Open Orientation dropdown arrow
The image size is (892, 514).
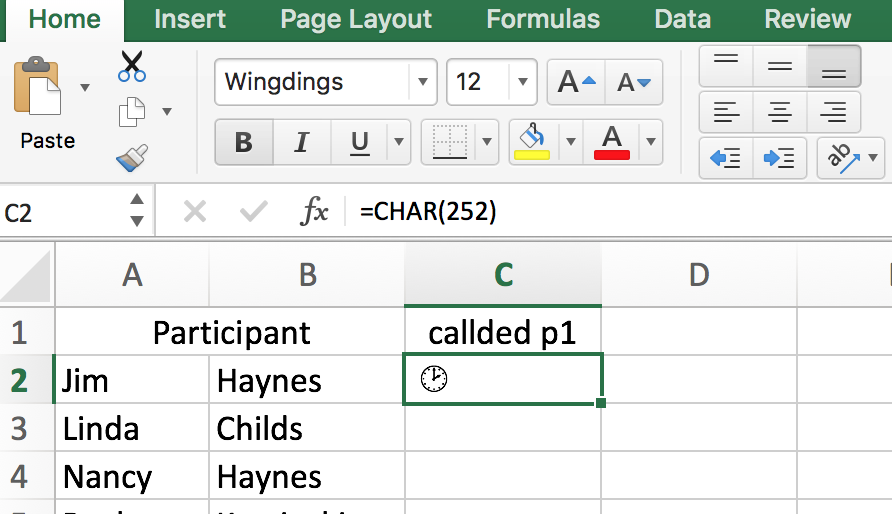pos(873,158)
